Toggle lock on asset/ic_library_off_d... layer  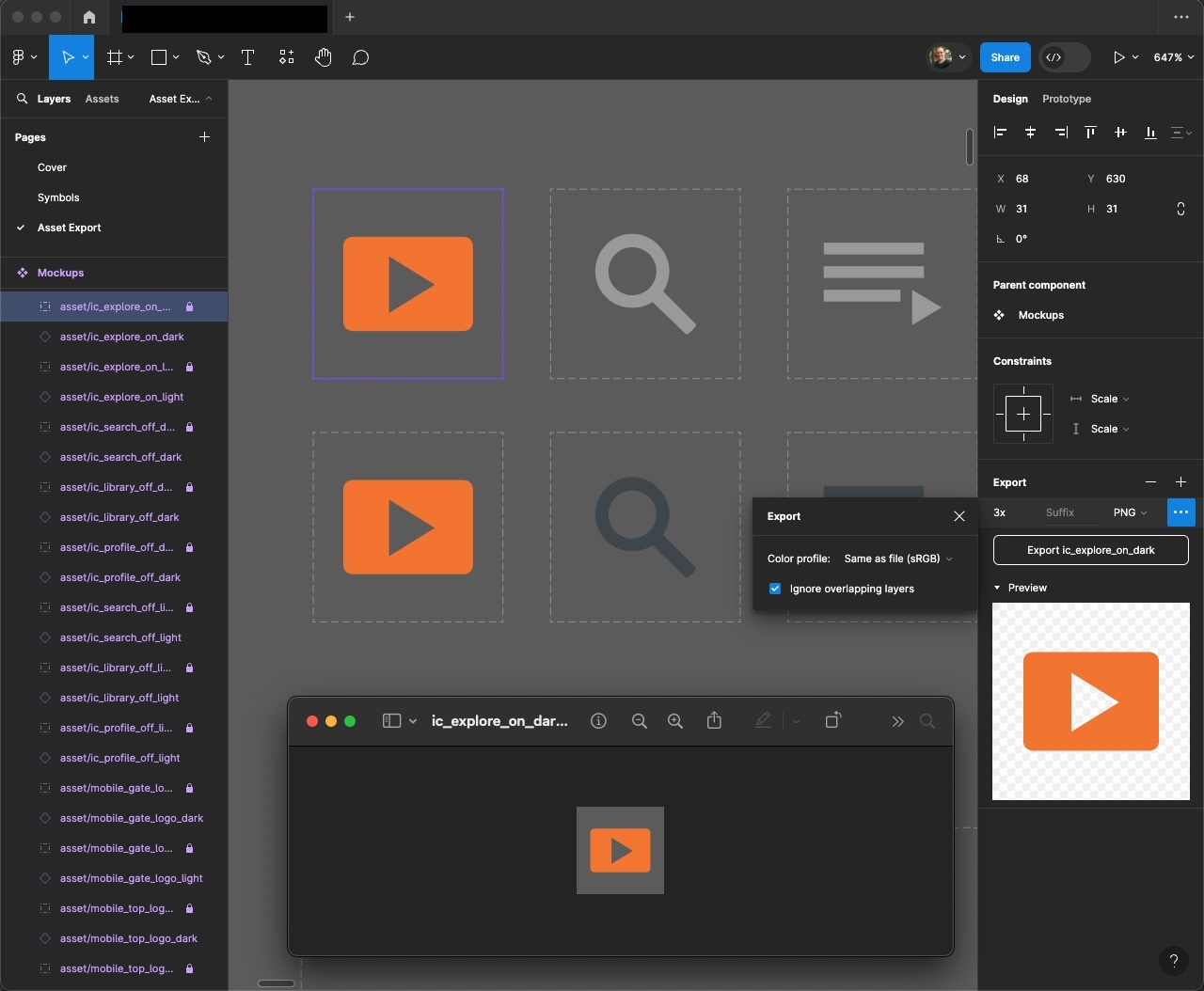point(189,487)
